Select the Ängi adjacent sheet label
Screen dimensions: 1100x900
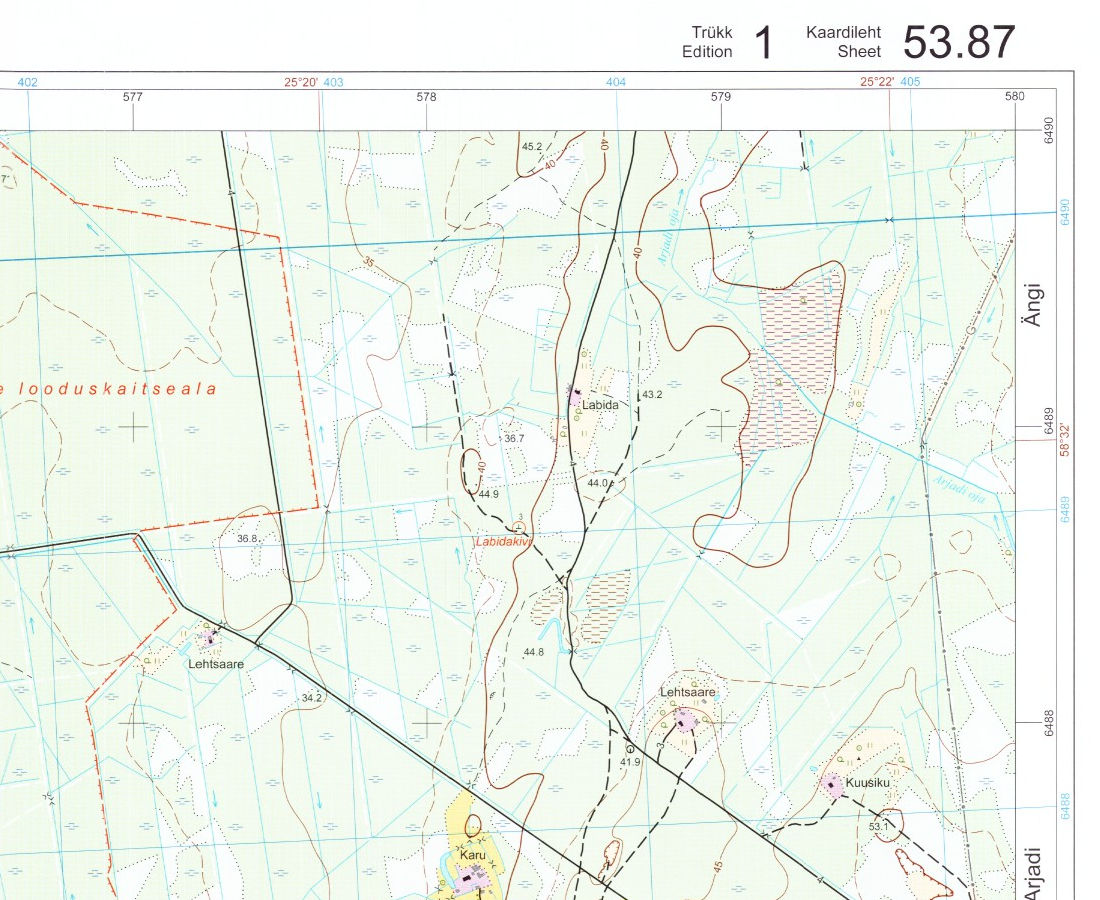pos(1035,304)
